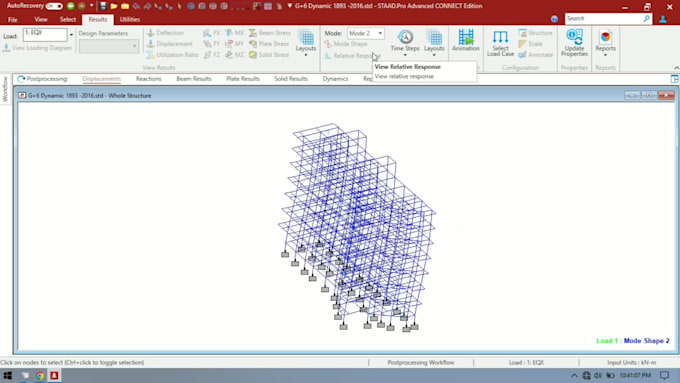Open the Results ribbon tab
This screenshot has width=680, height=383.
coord(98,20)
